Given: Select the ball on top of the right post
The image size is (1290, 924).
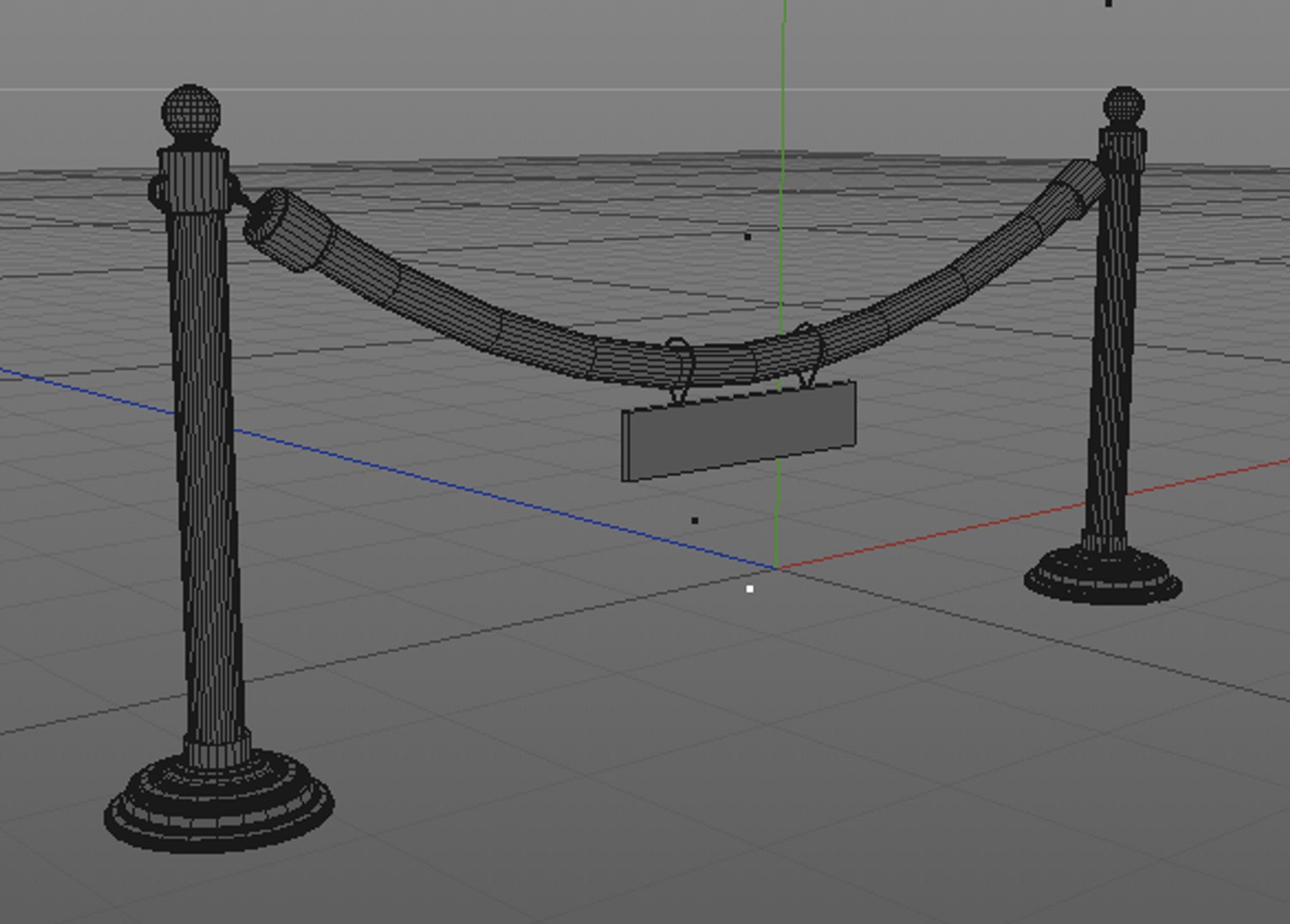Looking at the screenshot, I should coord(1124,105).
